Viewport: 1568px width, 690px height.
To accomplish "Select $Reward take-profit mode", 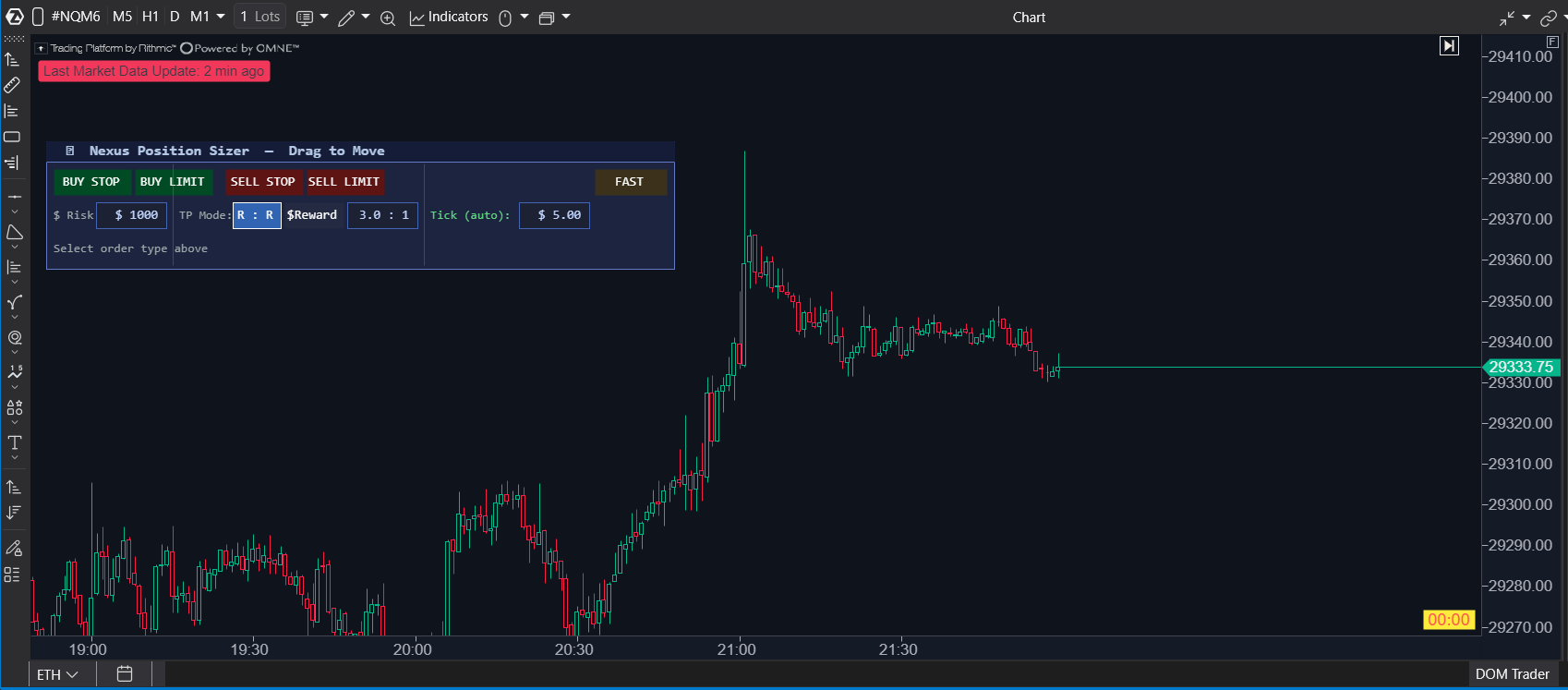I will click(312, 215).
